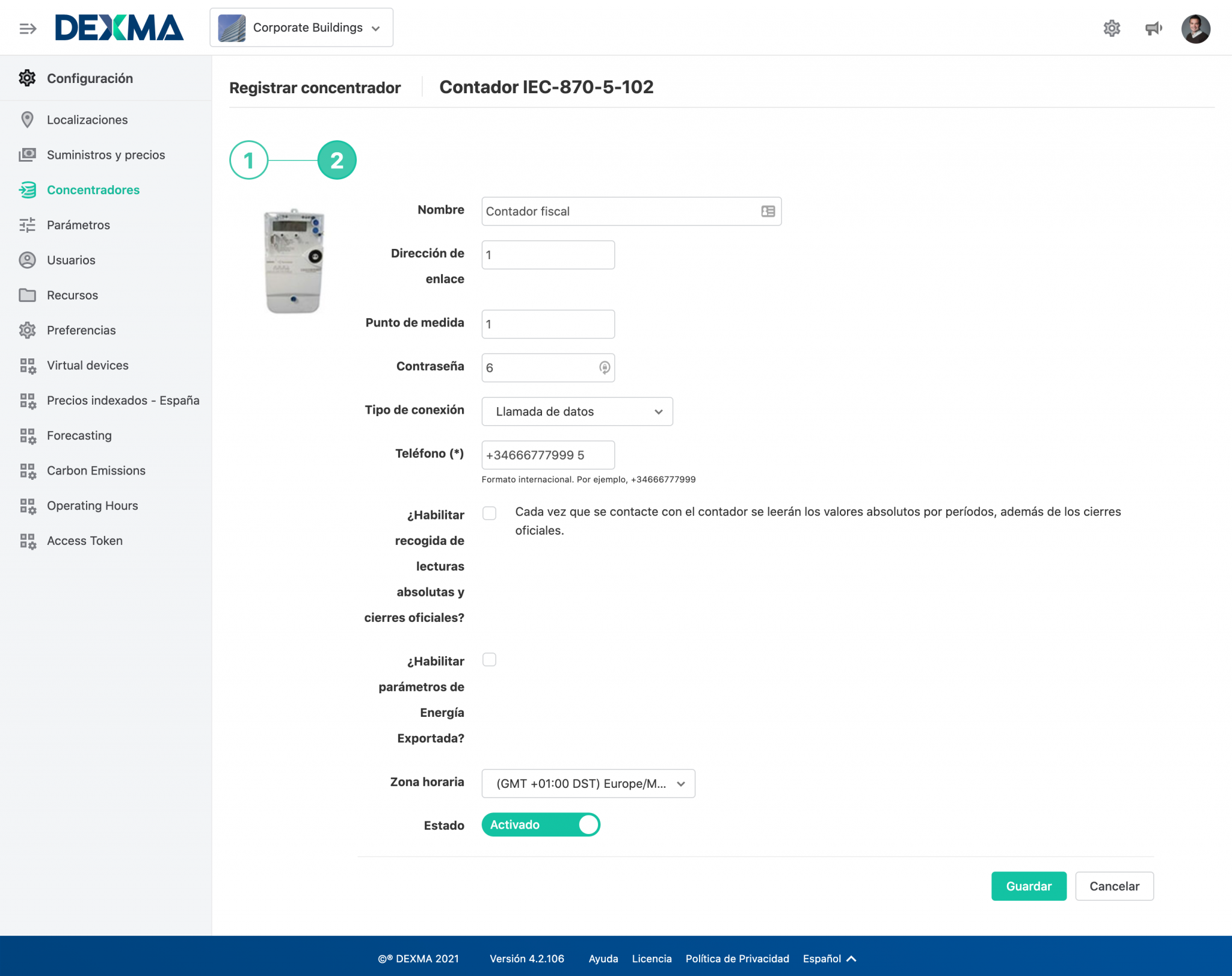Click the Localizaciones pin icon

coord(27,120)
